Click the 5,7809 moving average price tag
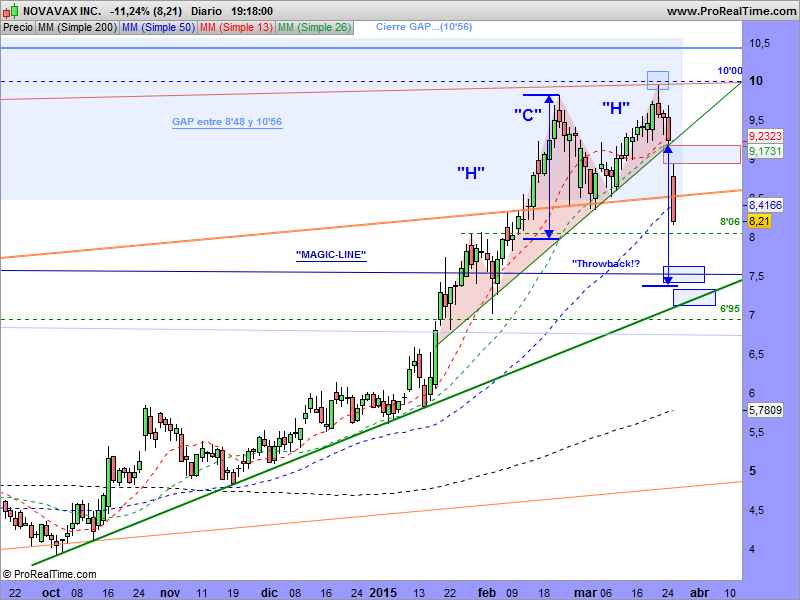Screen dimensions: 800x600 765,410
